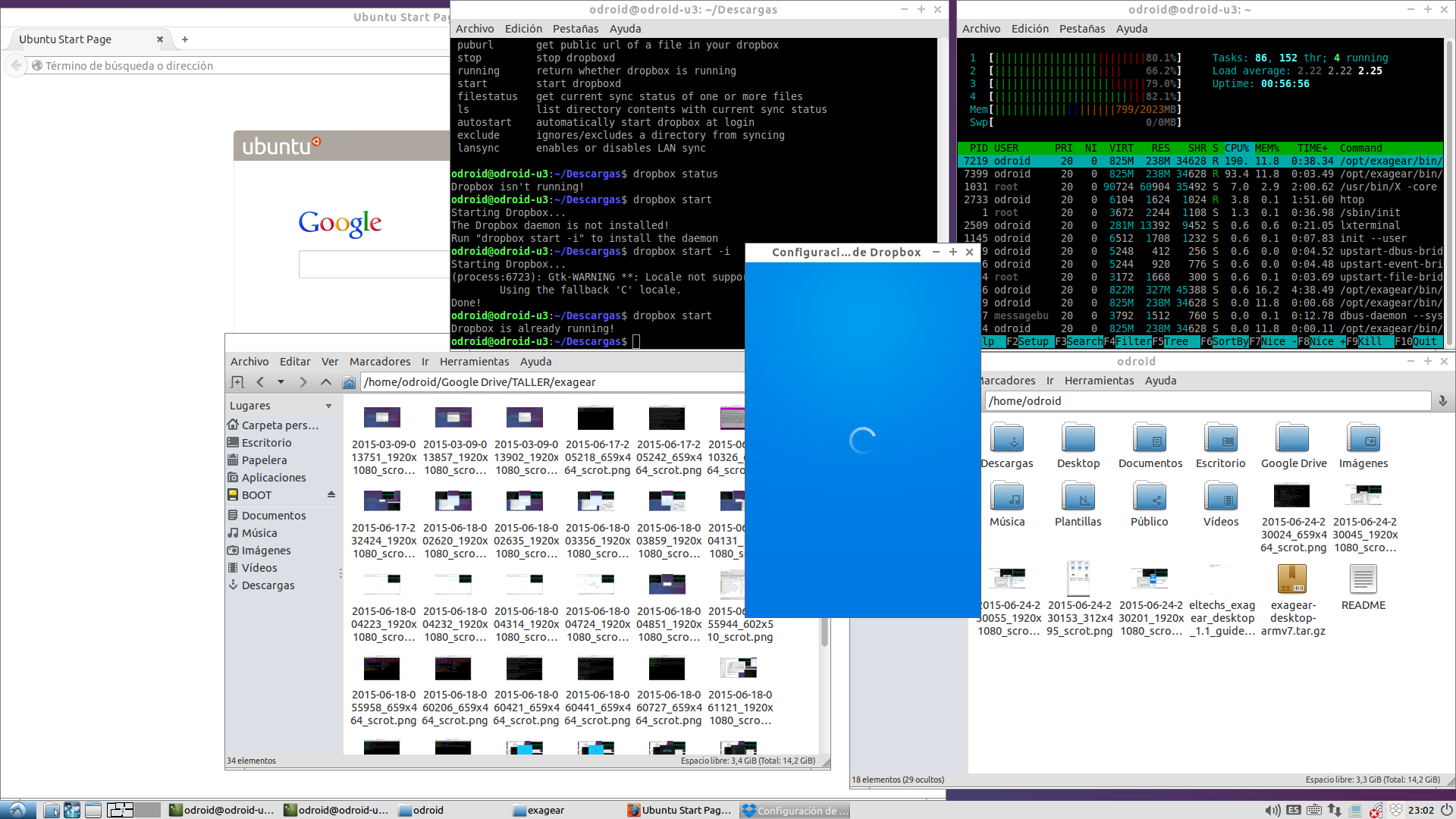Click the power button icon in panel
Image resolution: width=1456 pixels, height=819 pixels.
click(x=1446, y=810)
